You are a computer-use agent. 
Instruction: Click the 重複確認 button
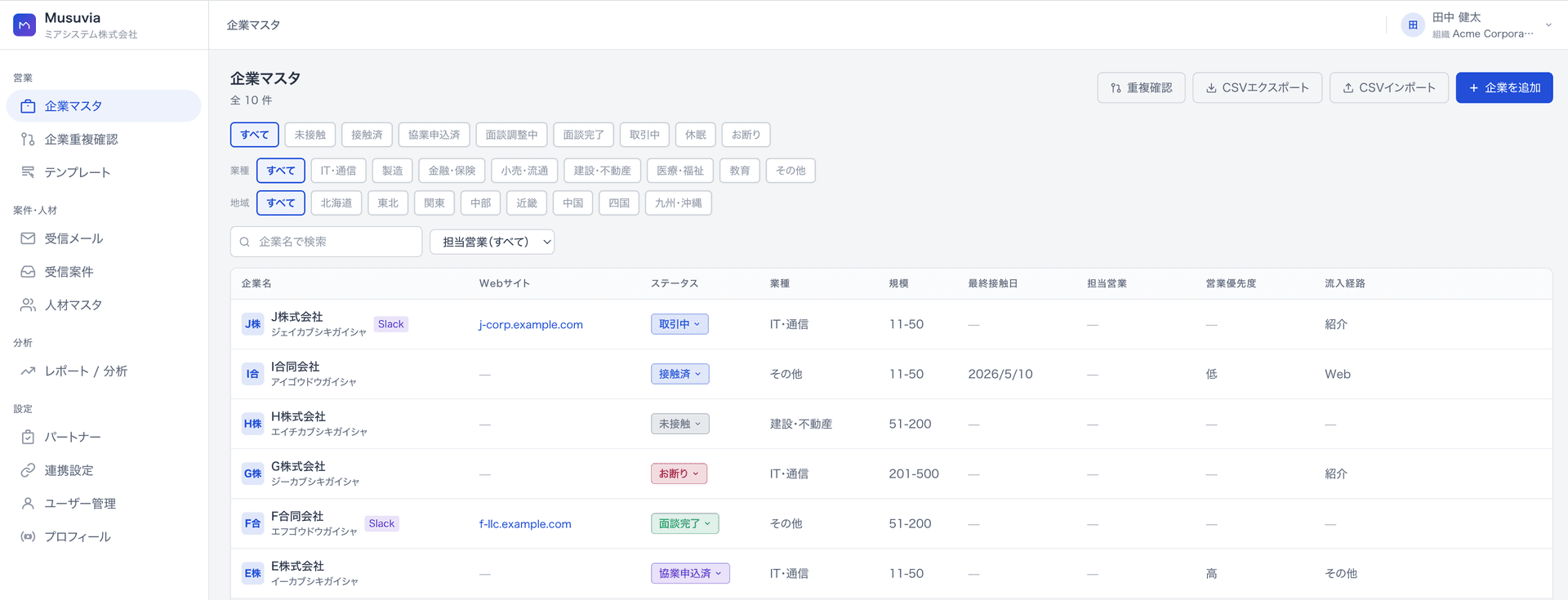pos(1142,88)
